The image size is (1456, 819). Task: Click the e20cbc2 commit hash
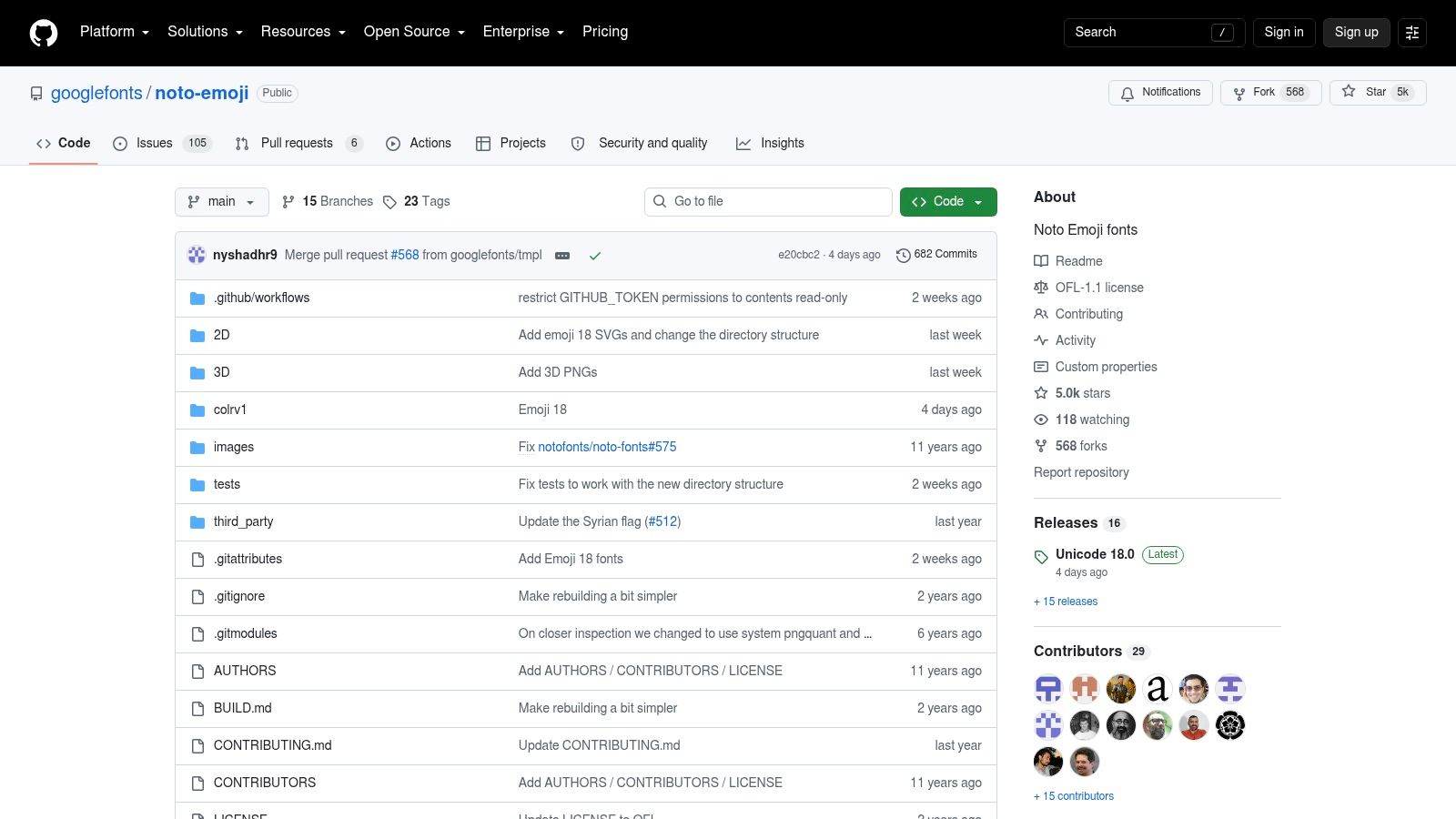[x=799, y=256]
